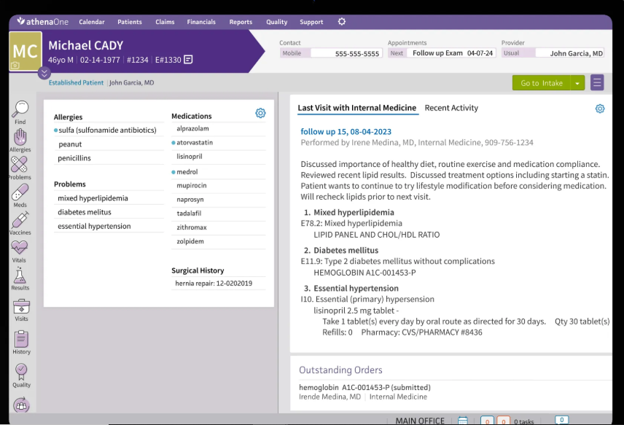Click outstanding order hemoglobin A1C-001453-P (submitted)

(365, 387)
